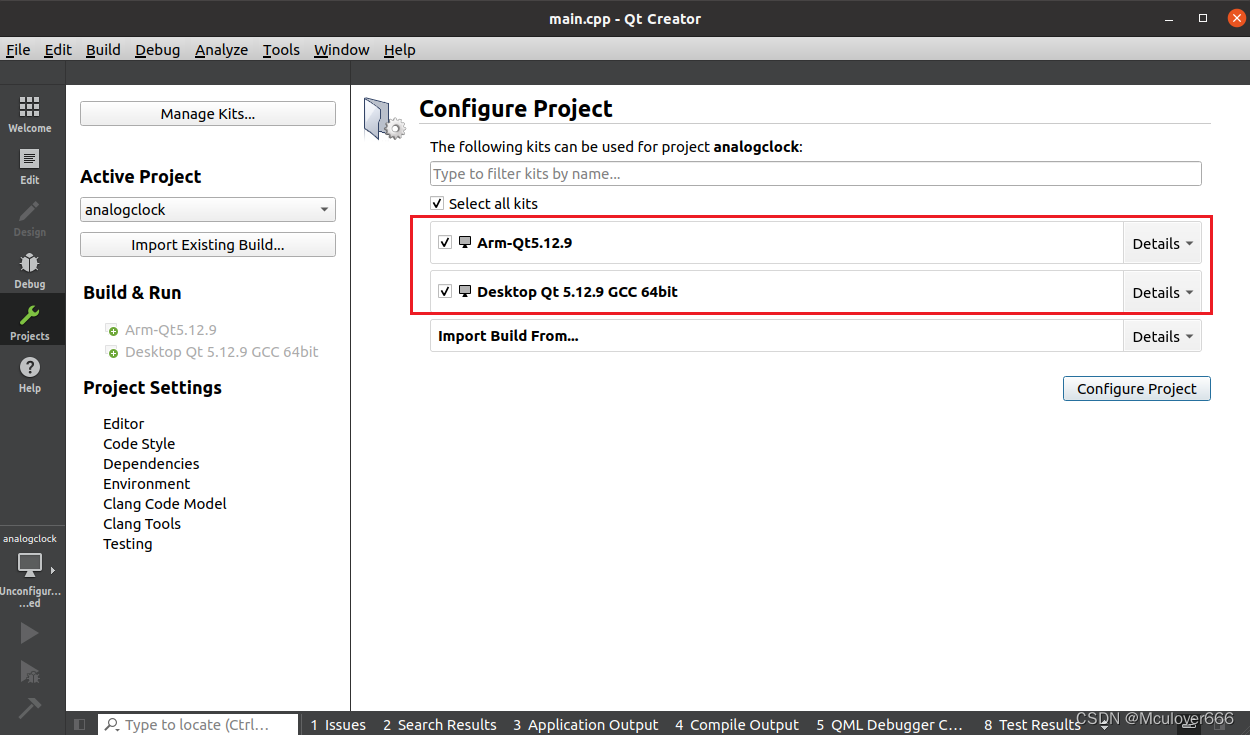Image resolution: width=1250 pixels, height=735 pixels.
Task: Open Application Output pane
Action: 586,725
